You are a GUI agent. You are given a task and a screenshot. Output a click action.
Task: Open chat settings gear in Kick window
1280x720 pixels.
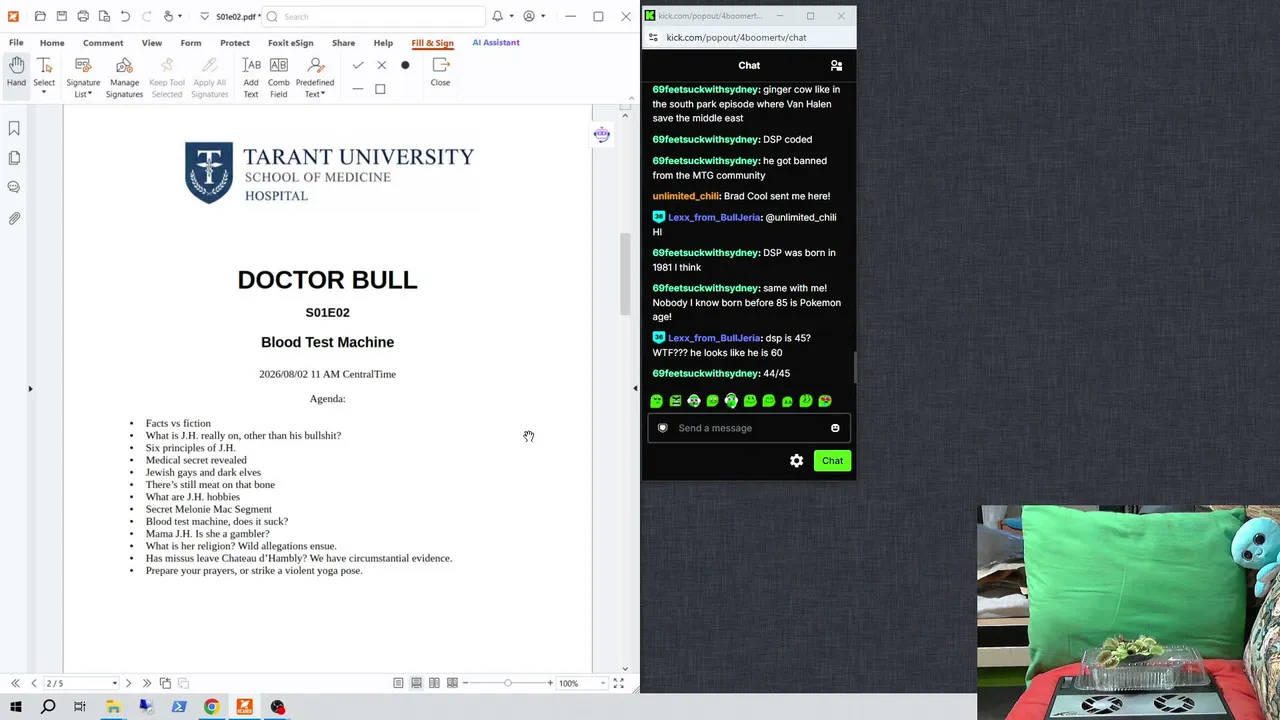click(796, 461)
